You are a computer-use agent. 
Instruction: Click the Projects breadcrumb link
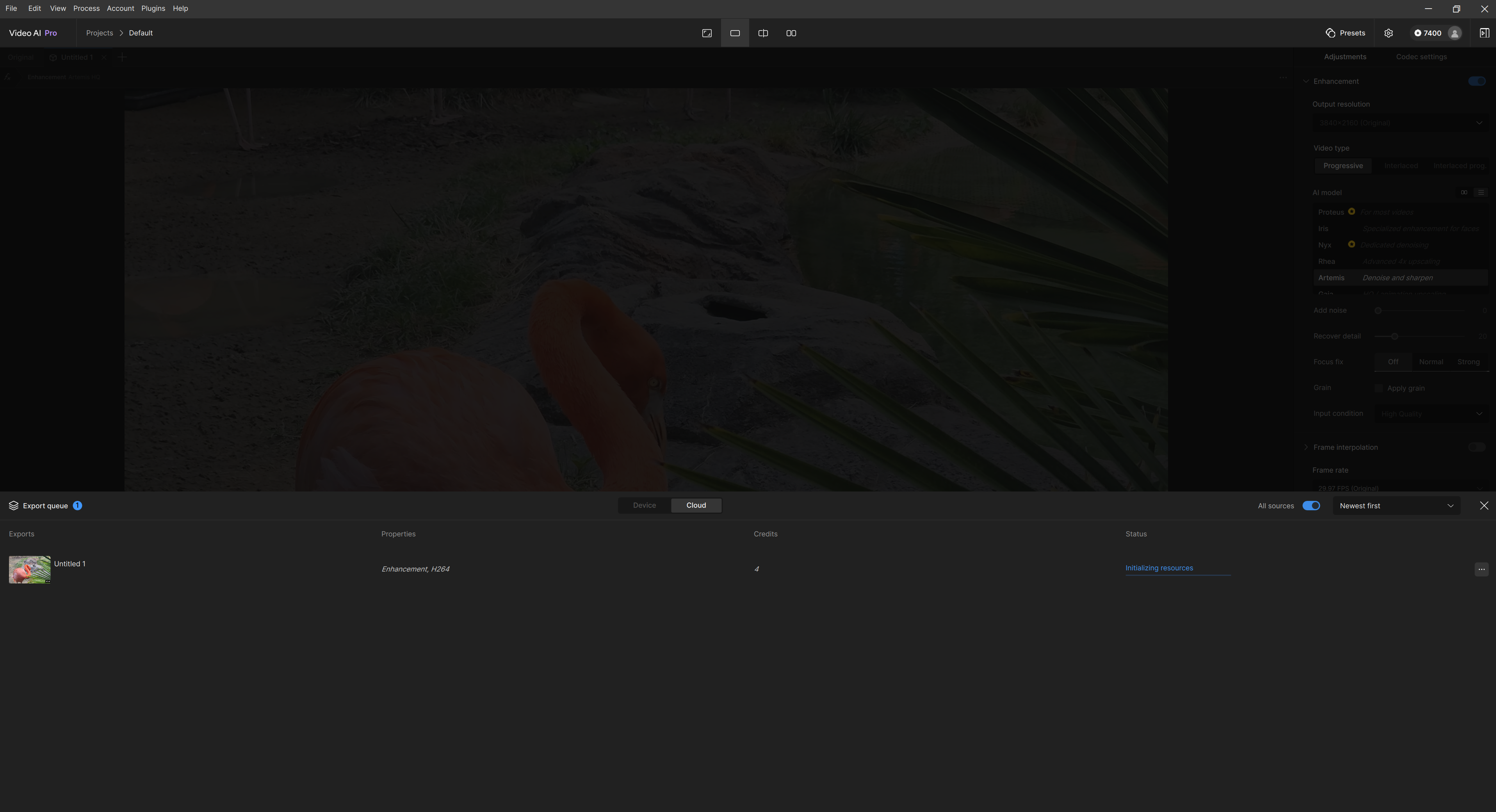(99, 33)
